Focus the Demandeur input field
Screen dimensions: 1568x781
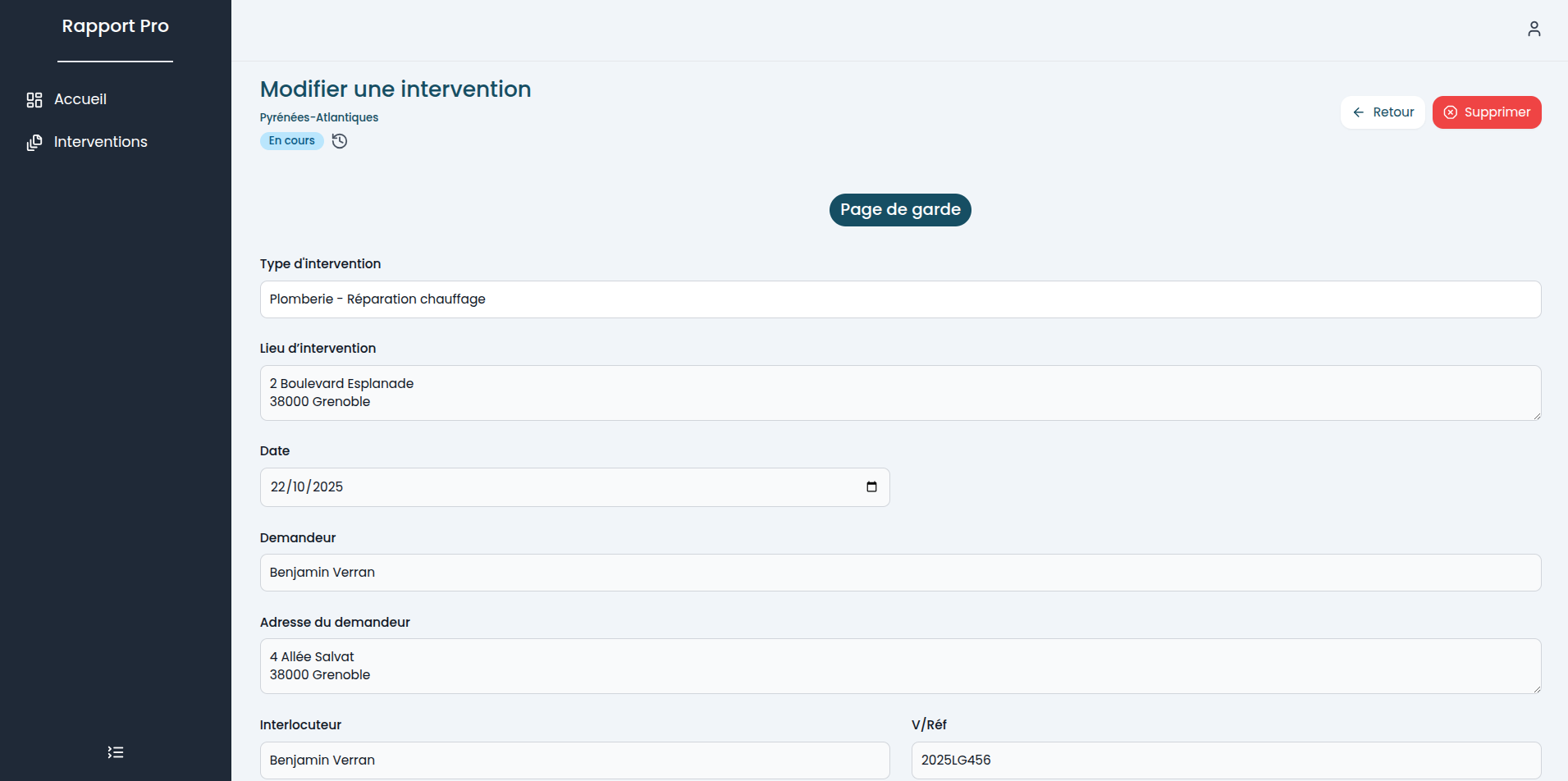(900, 573)
